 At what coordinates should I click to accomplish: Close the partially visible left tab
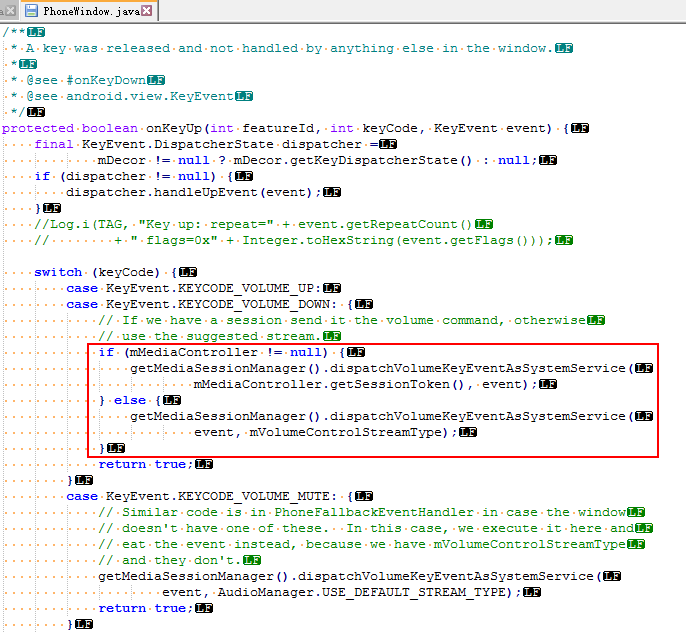click(11, 10)
